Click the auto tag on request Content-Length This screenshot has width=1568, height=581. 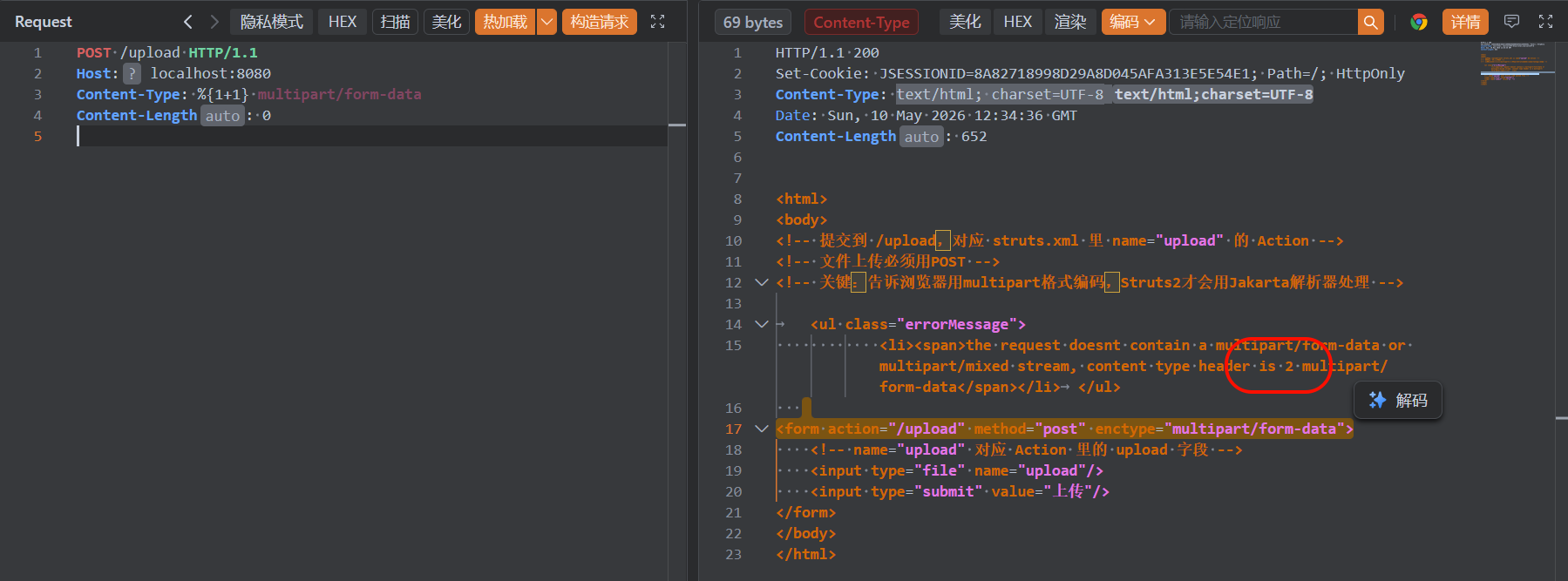(x=222, y=116)
